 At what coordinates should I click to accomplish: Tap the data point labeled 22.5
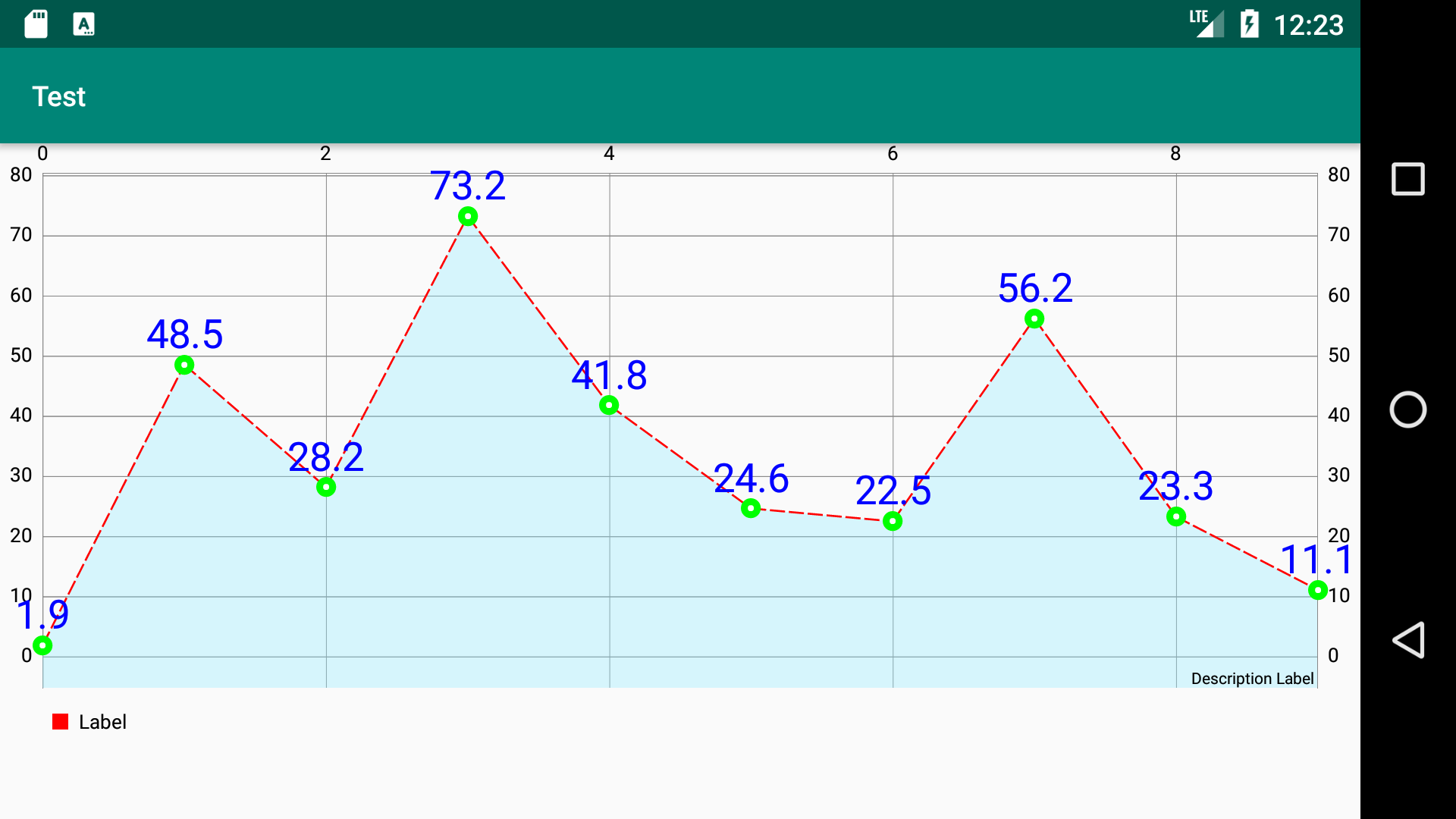pyautogui.click(x=893, y=521)
